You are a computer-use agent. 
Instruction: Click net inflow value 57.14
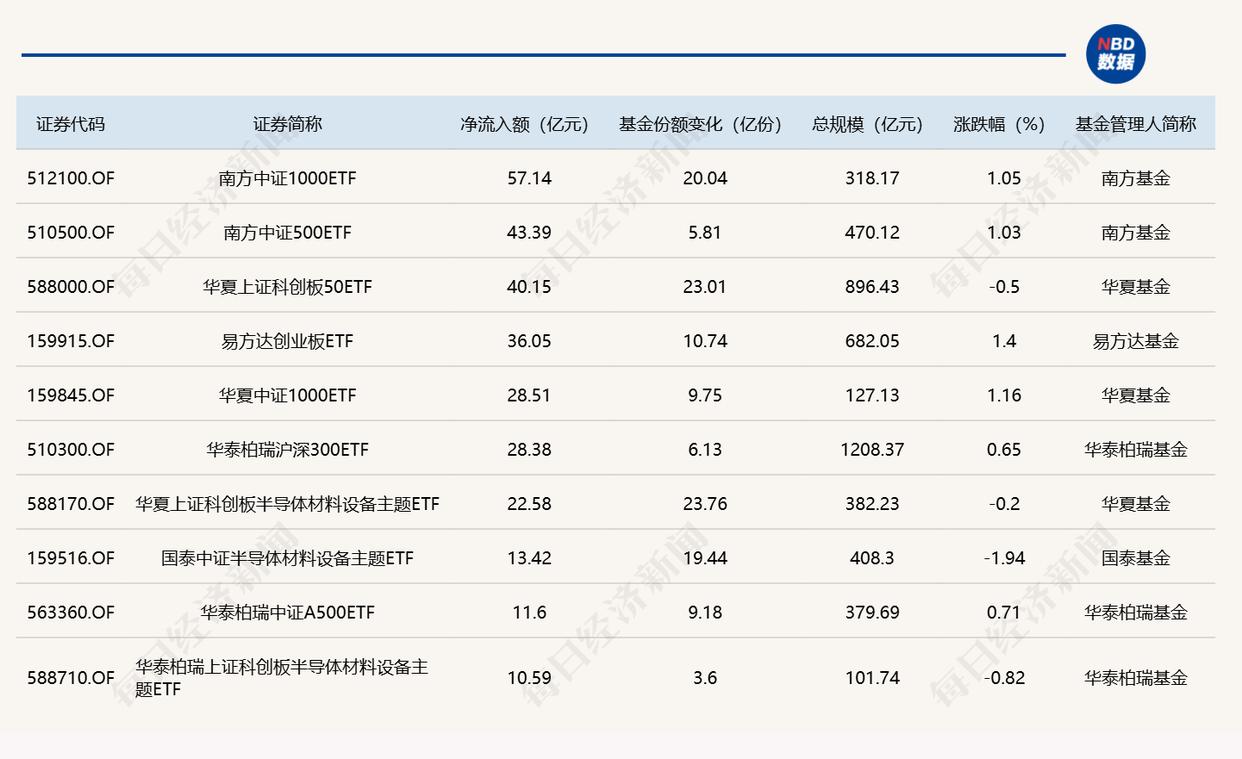click(x=529, y=178)
